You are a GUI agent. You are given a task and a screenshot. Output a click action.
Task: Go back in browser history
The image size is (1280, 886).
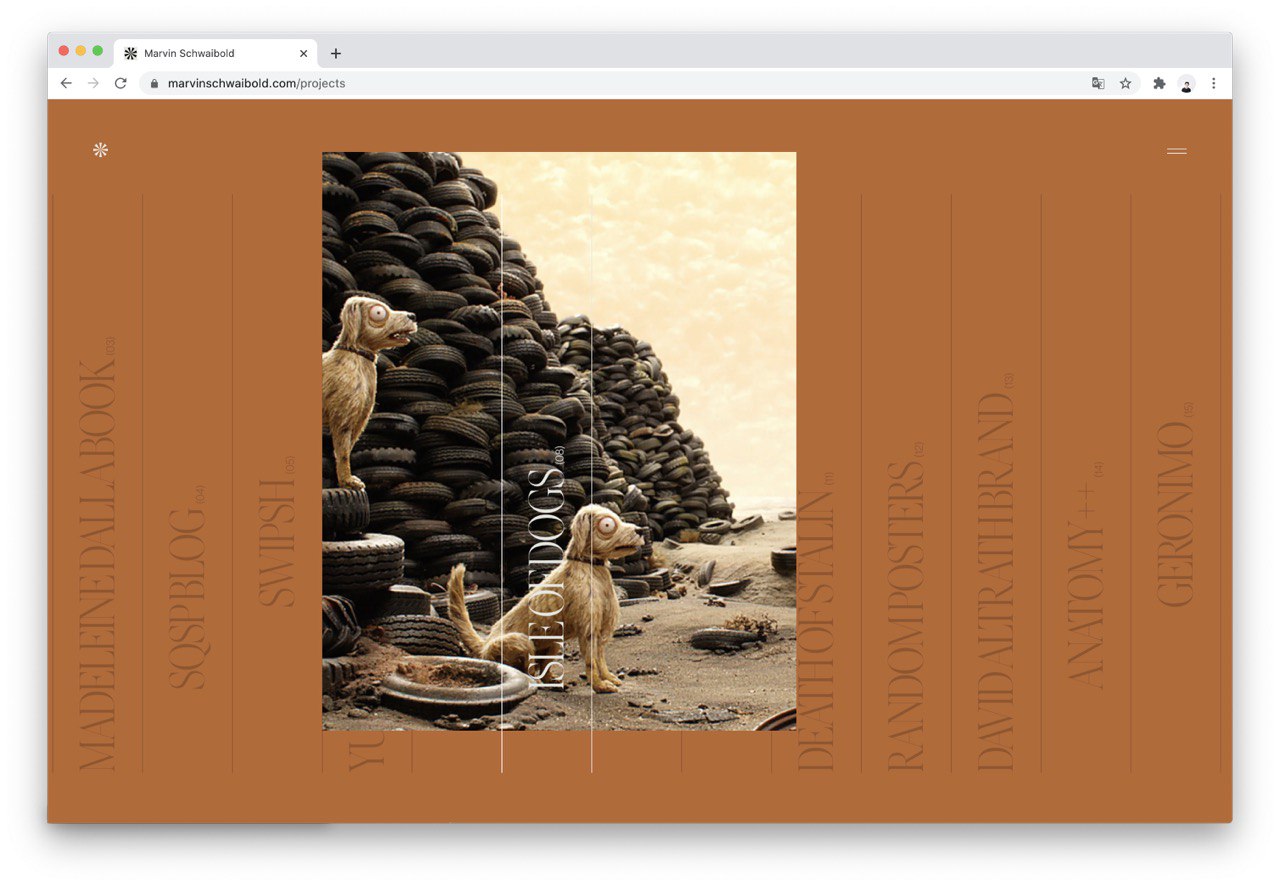[66, 83]
